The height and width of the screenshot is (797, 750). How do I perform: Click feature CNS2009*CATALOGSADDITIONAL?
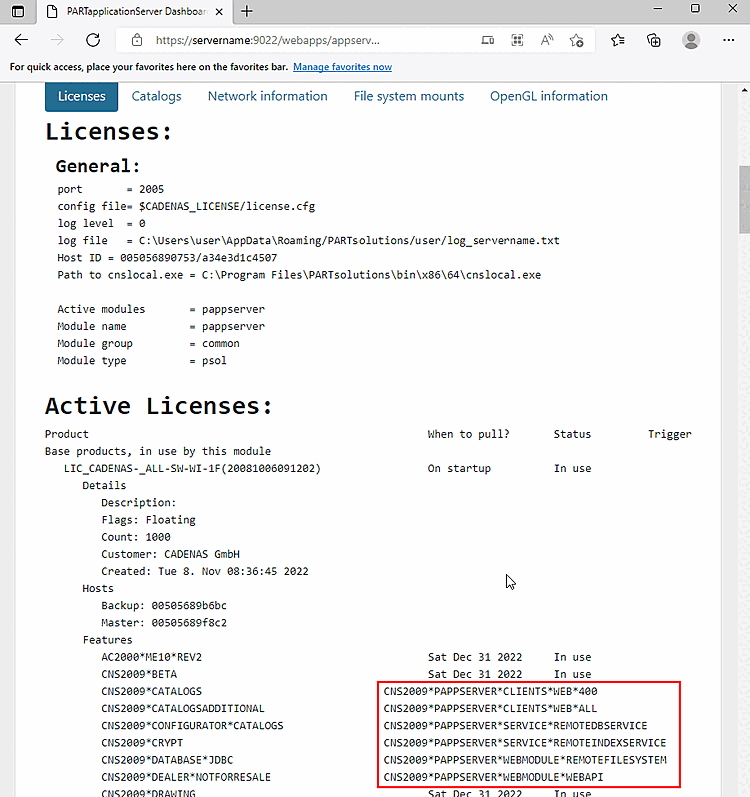click(183, 709)
